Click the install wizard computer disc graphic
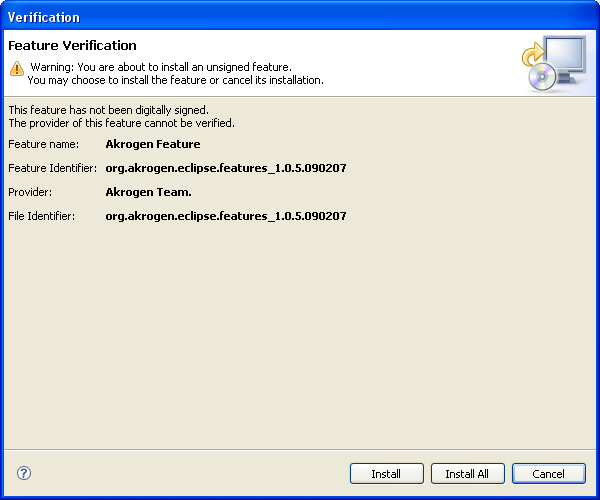 (554, 63)
